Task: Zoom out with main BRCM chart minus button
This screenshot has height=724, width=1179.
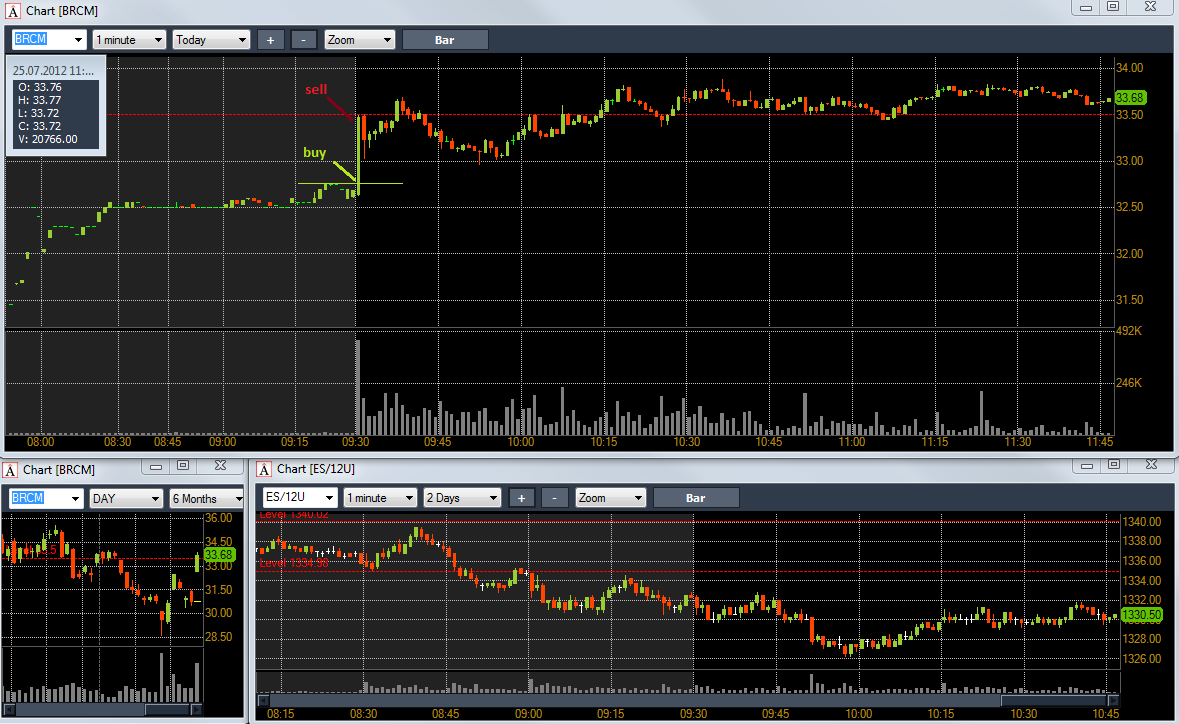Action: [304, 40]
